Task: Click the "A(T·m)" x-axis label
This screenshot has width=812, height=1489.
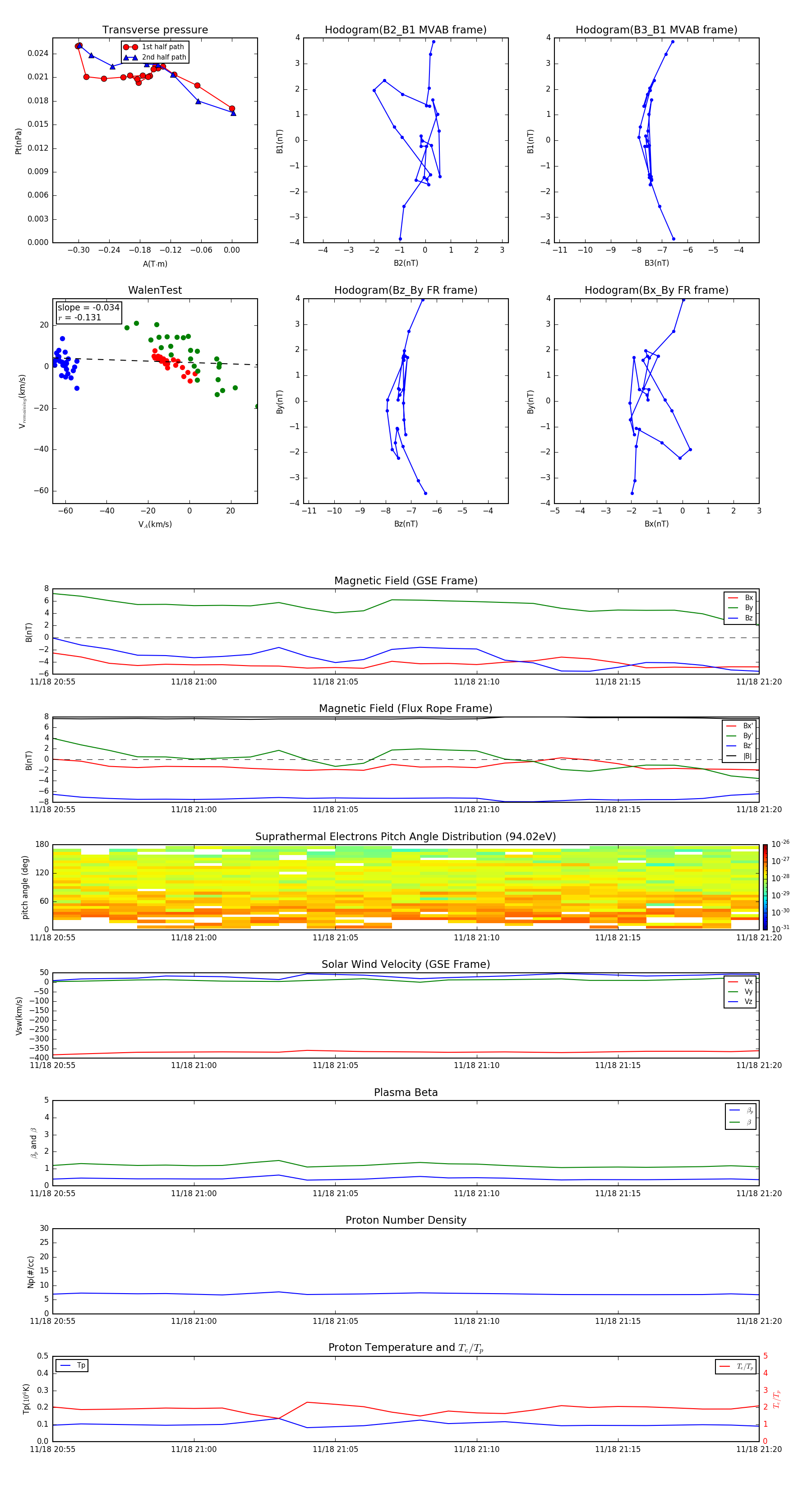Action: point(155,264)
